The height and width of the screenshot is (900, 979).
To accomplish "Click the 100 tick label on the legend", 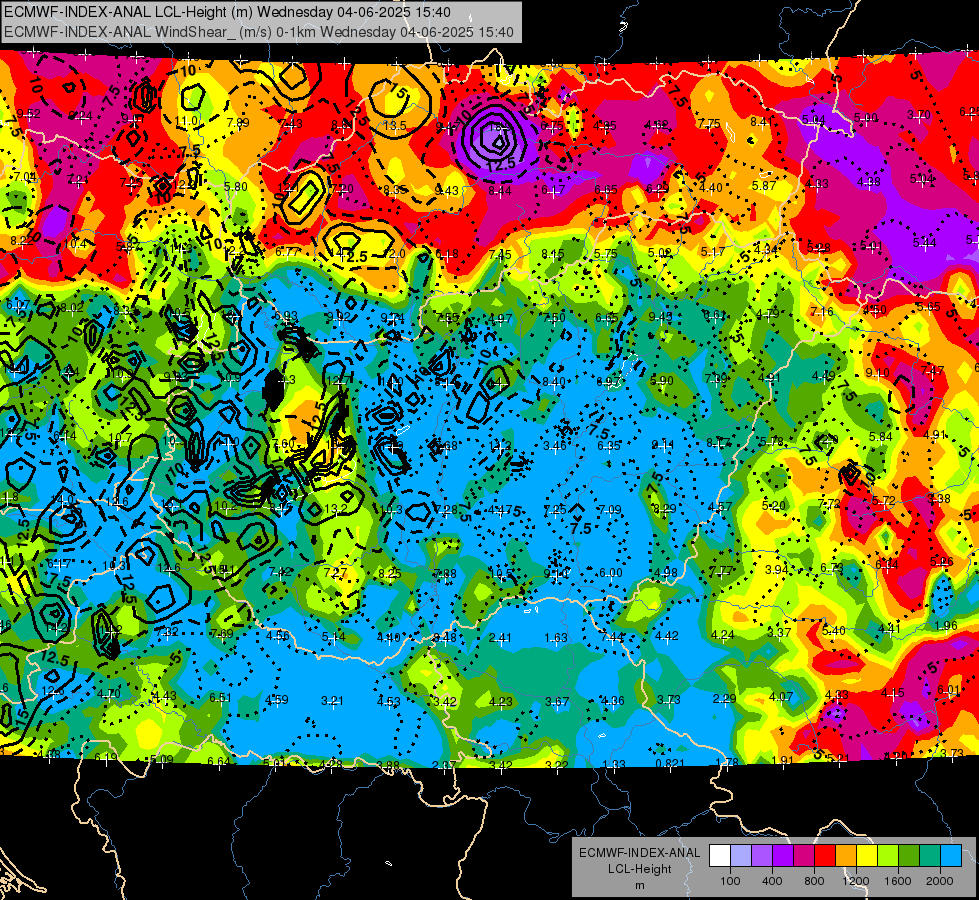I will pos(730,881).
